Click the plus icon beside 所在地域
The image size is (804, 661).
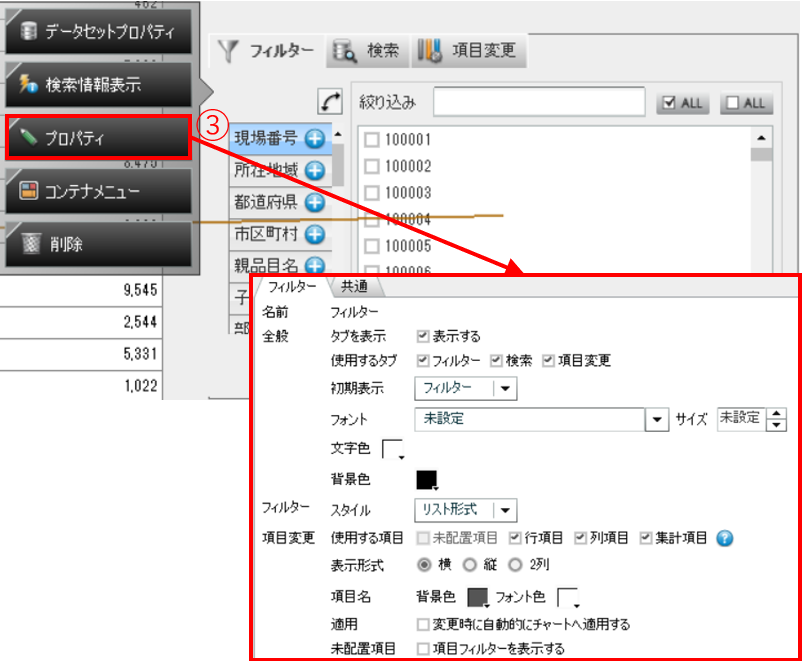[x=315, y=171]
